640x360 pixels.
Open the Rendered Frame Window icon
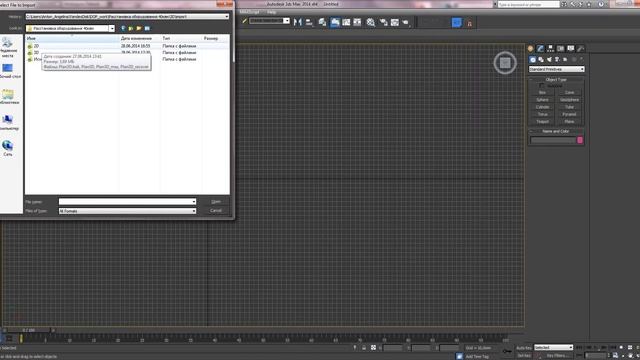[x=395, y=22]
